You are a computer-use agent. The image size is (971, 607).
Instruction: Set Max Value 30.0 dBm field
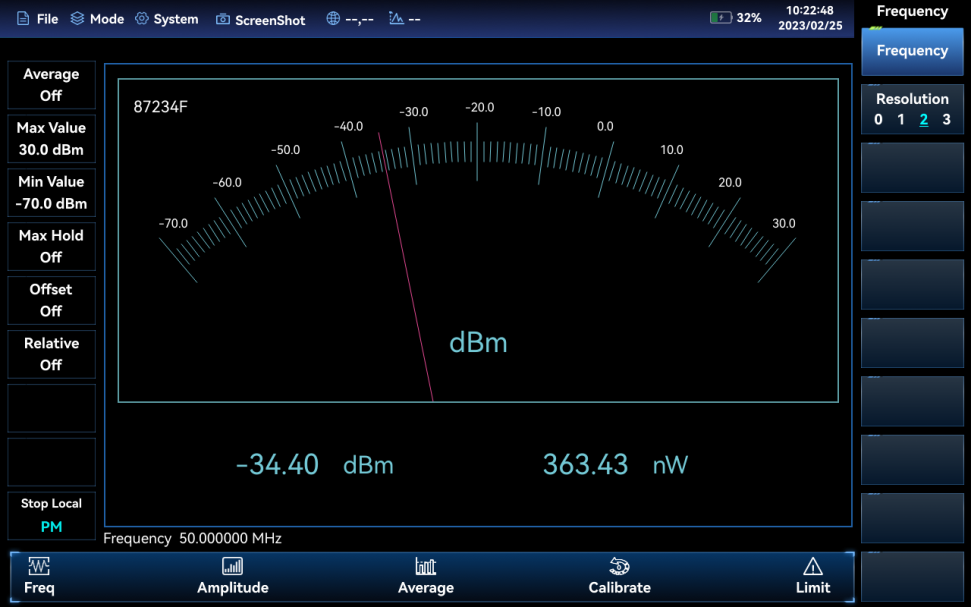51,139
